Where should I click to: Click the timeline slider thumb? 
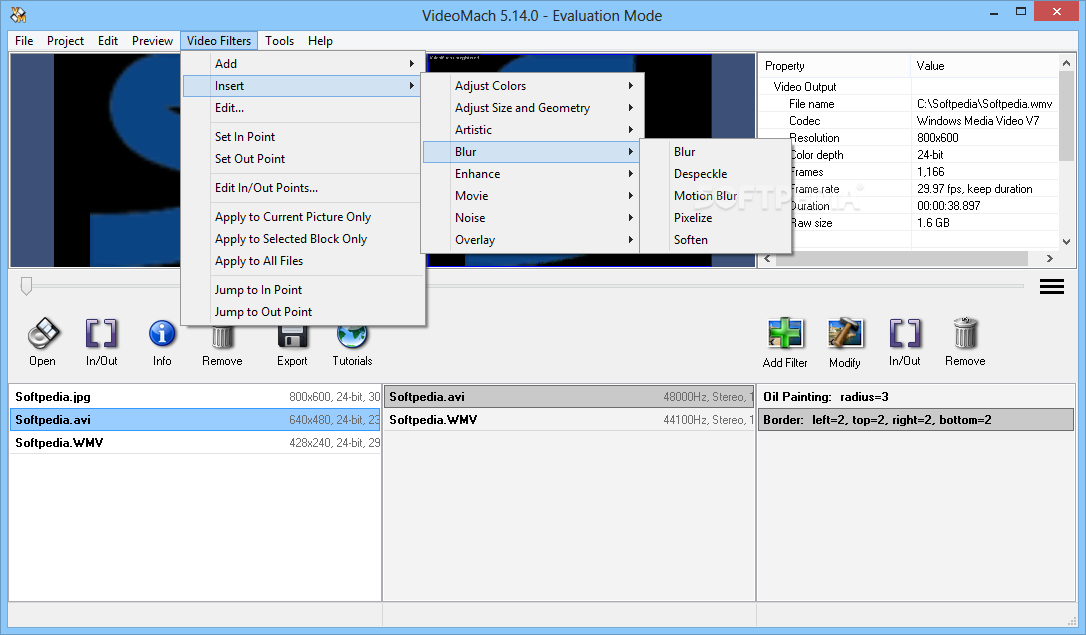coord(26,286)
